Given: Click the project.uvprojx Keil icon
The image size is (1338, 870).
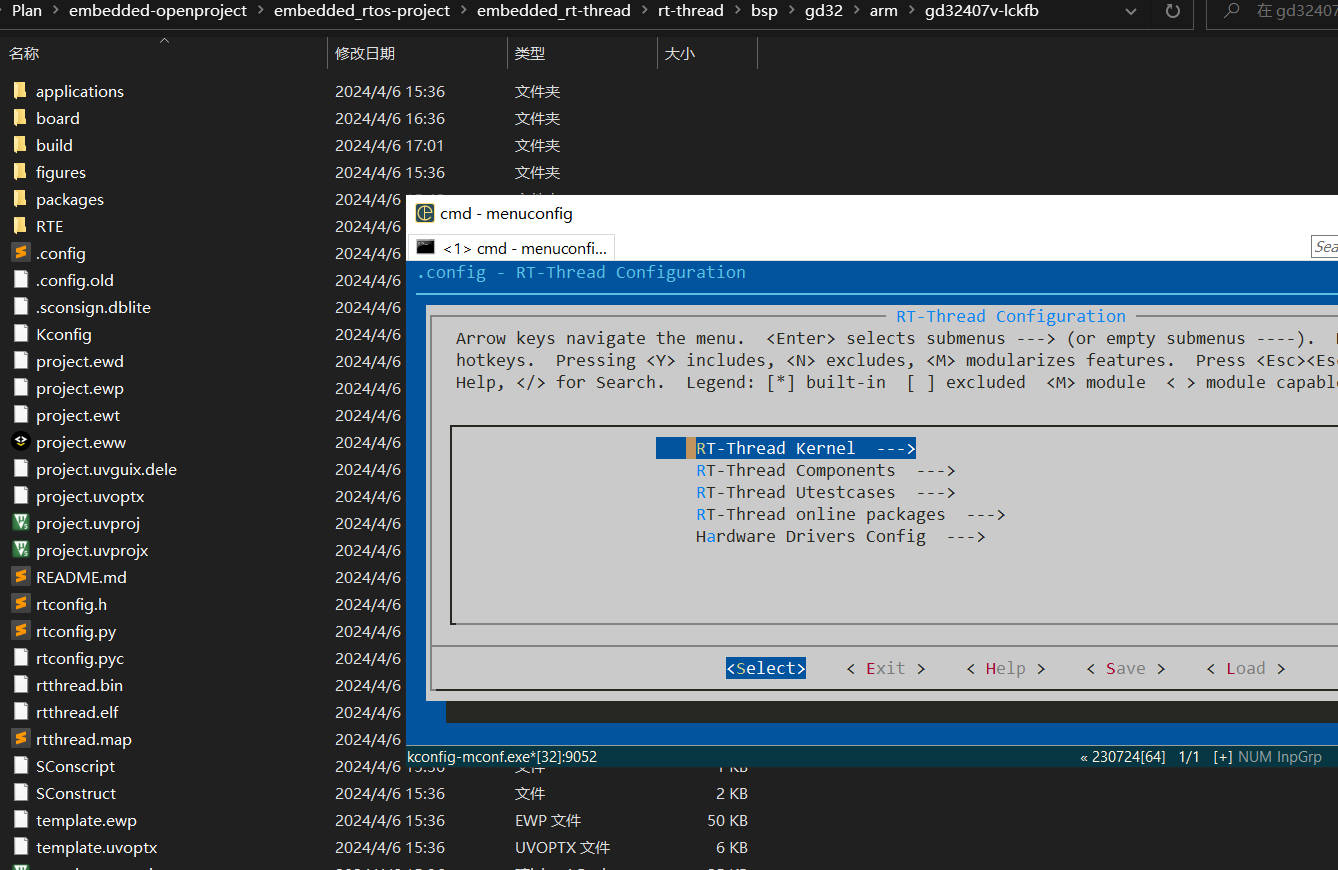Looking at the screenshot, I should (x=20, y=550).
